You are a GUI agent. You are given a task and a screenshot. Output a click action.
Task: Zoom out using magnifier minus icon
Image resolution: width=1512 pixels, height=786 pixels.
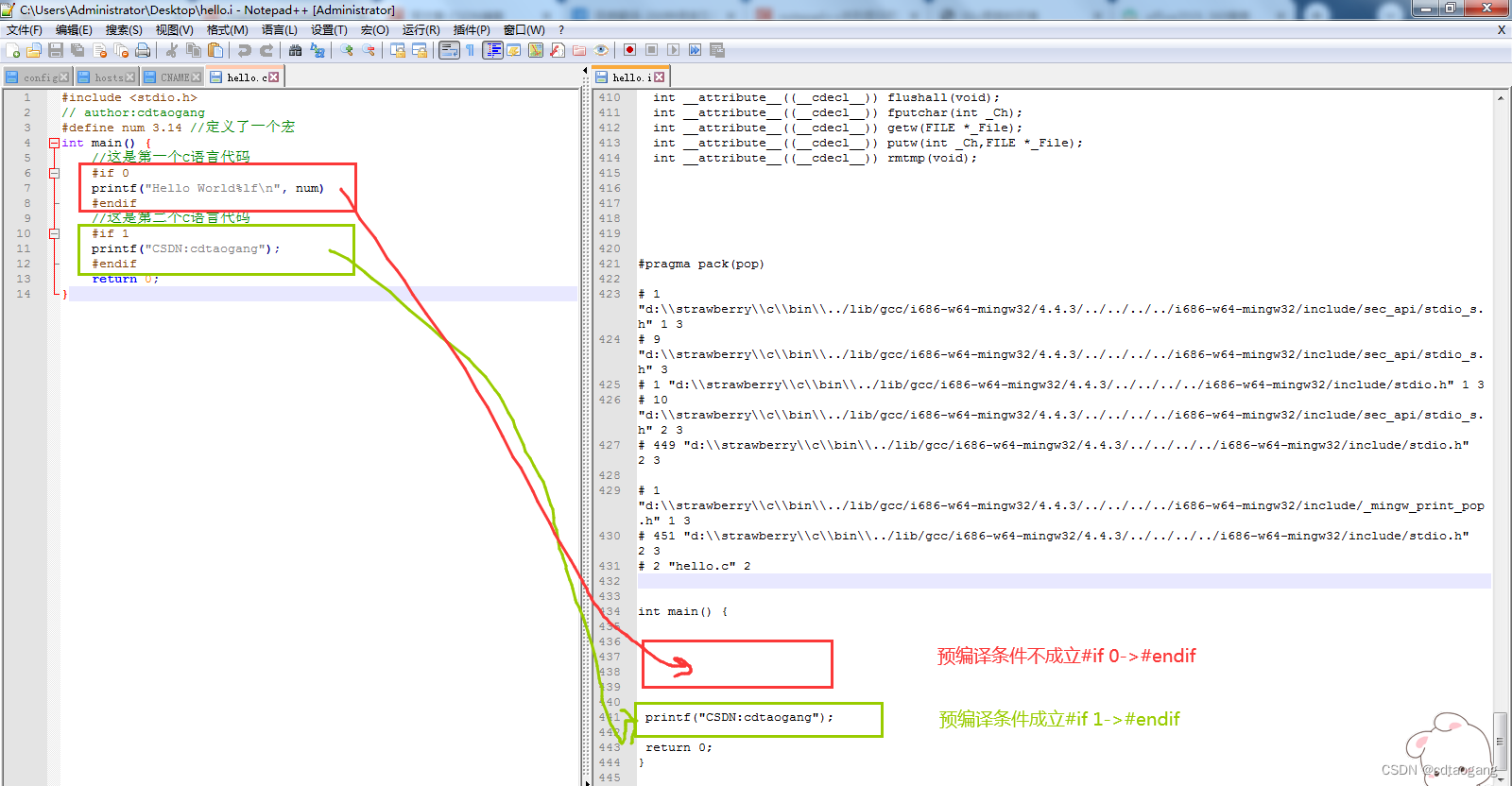pos(369,50)
